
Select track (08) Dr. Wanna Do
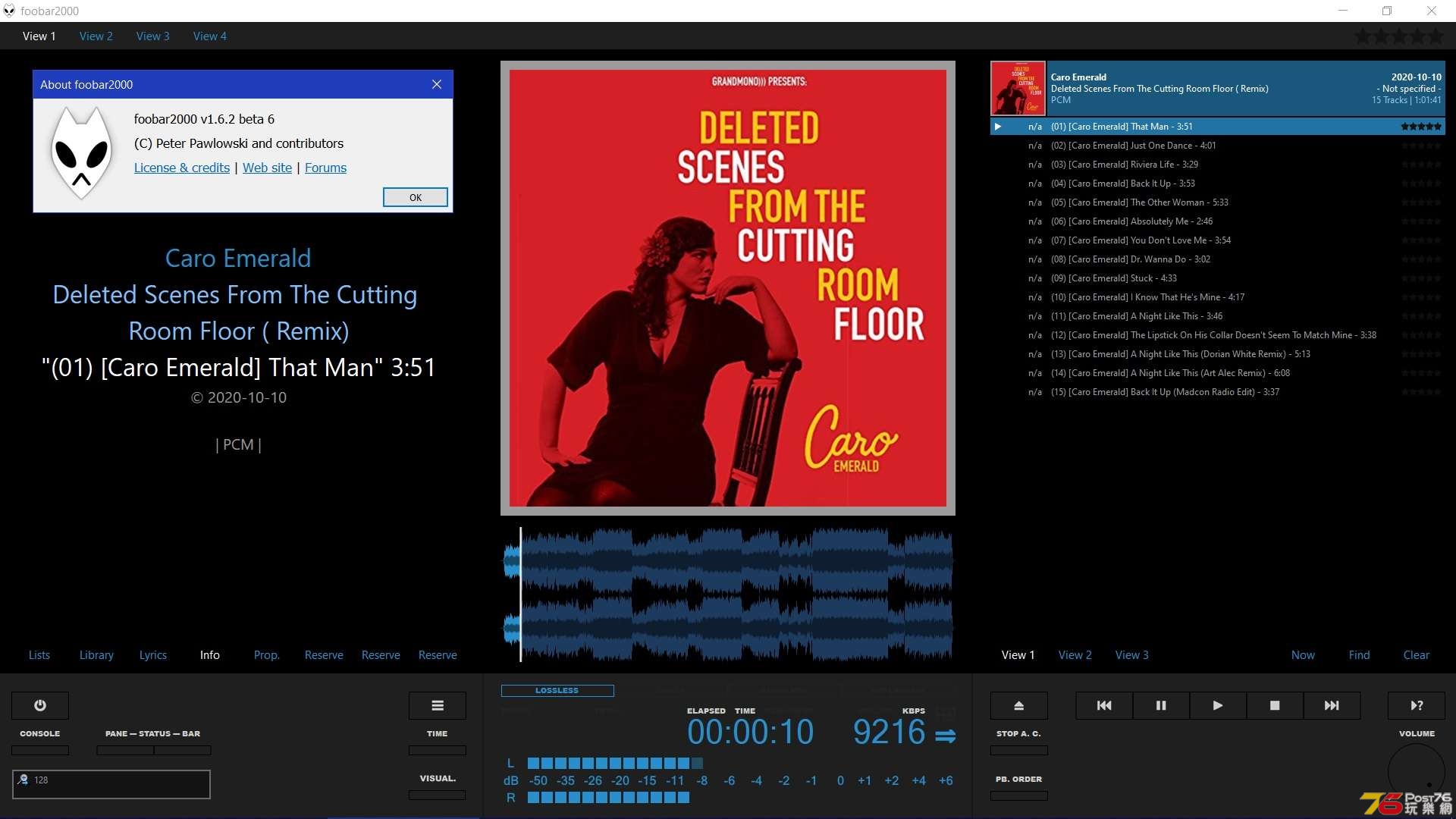pyautogui.click(x=1218, y=259)
